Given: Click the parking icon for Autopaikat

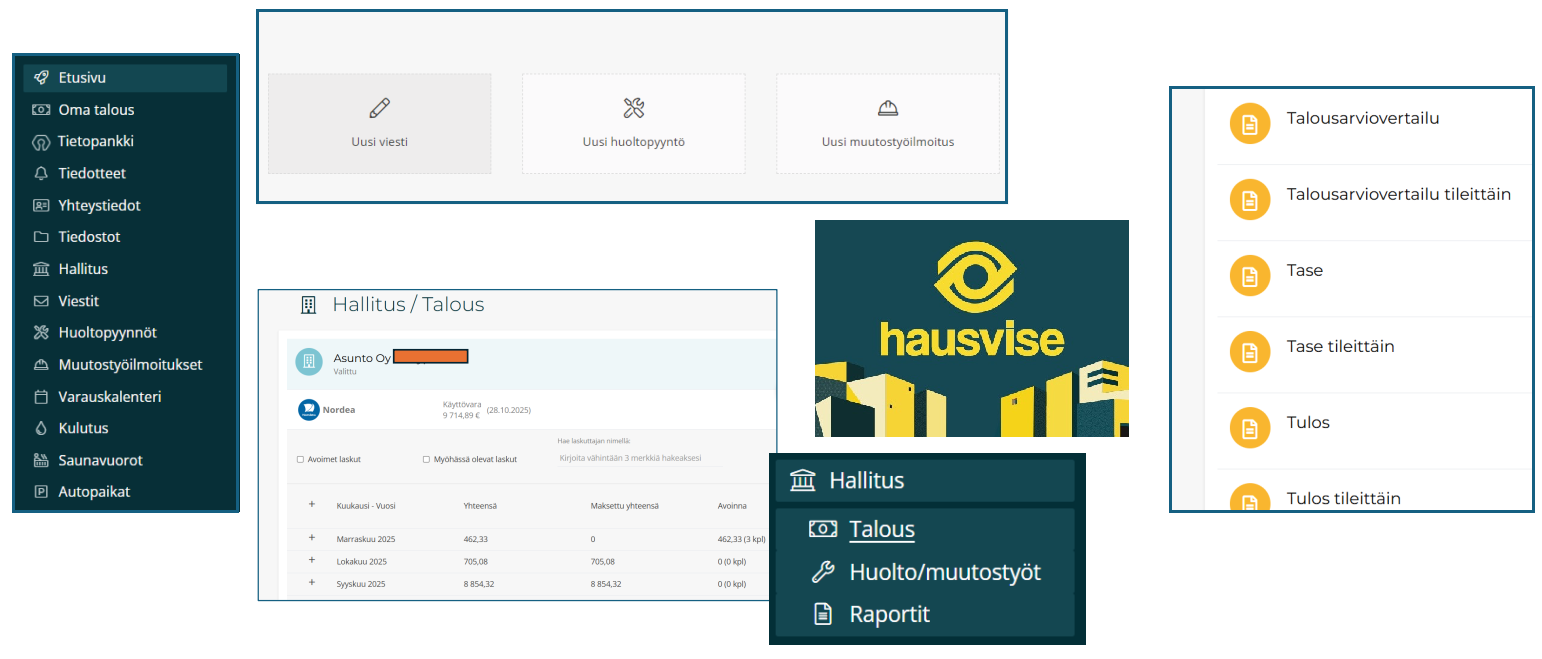Looking at the screenshot, I should point(41,492).
